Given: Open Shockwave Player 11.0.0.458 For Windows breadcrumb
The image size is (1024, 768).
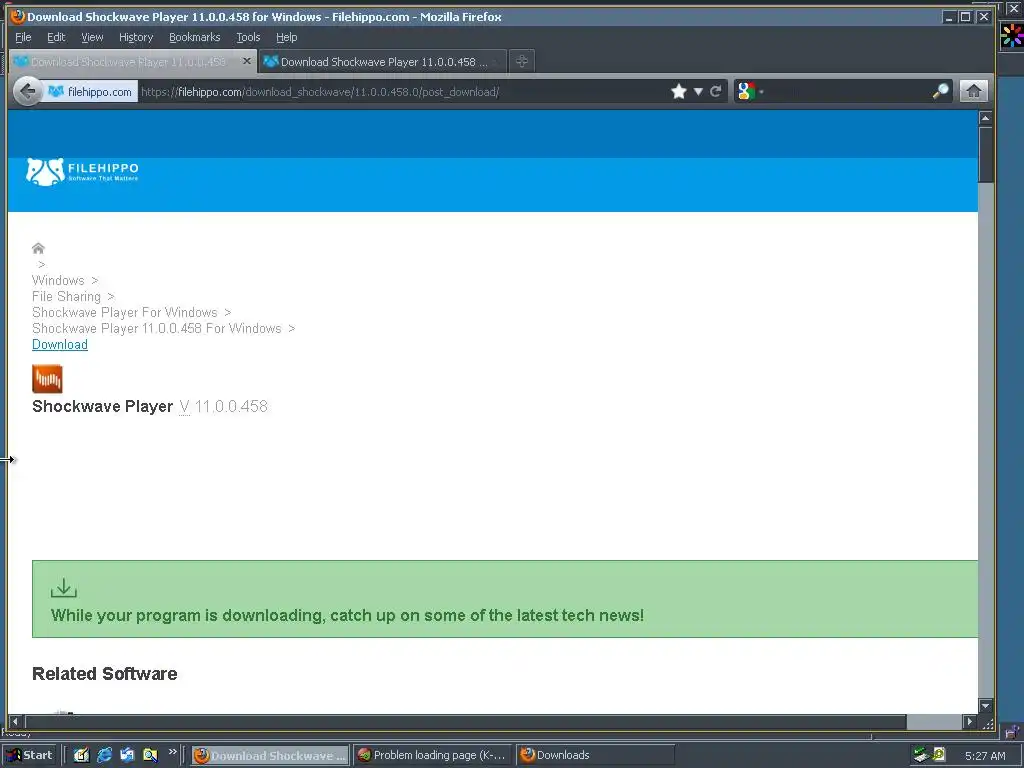Looking at the screenshot, I should pos(157,328).
